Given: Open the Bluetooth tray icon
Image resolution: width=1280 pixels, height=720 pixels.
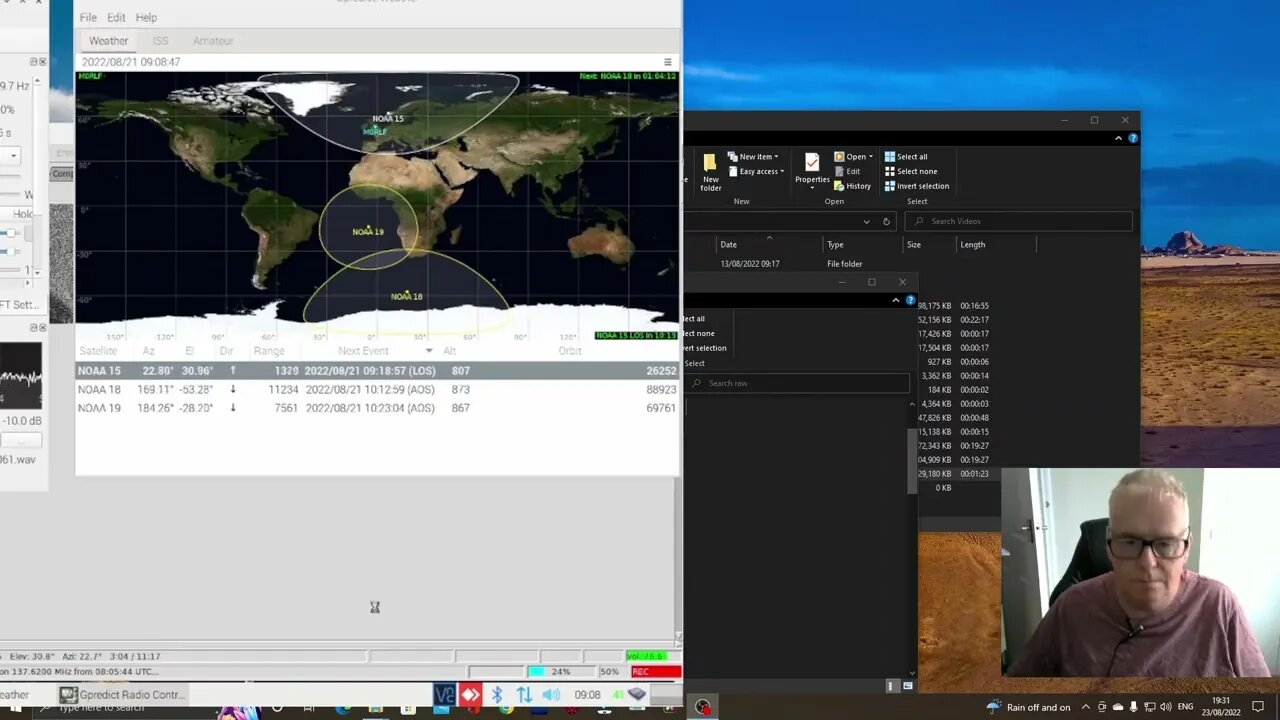Looking at the screenshot, I should tap(497, 695).
